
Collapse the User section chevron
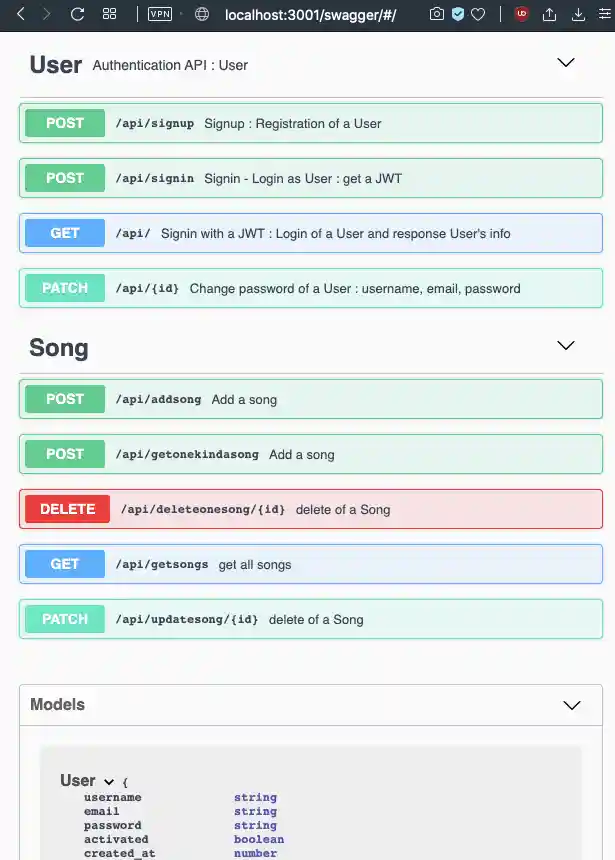click(x=566, y=63)
